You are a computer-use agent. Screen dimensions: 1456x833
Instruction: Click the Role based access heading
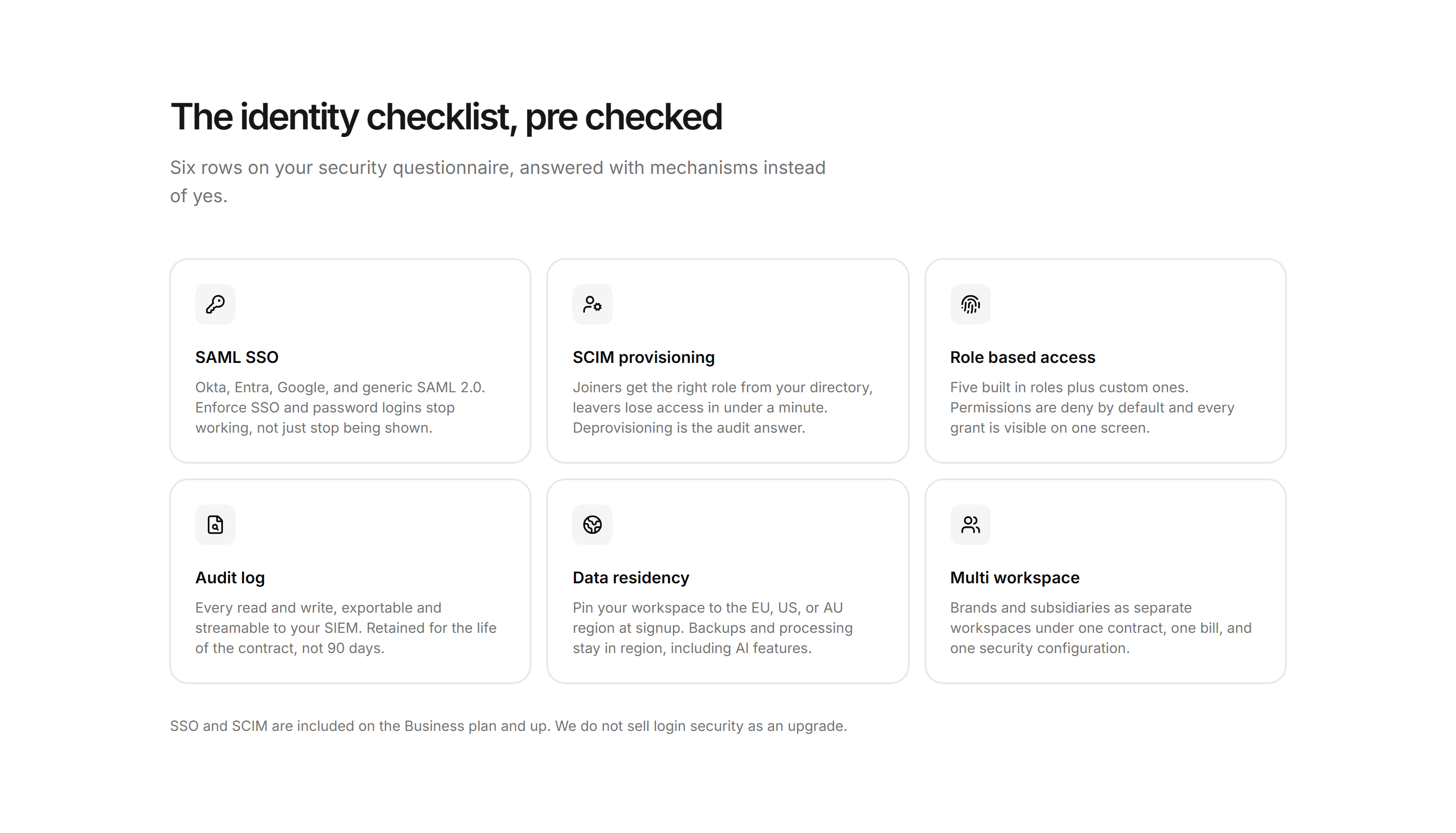click(x=1022, y=357)
